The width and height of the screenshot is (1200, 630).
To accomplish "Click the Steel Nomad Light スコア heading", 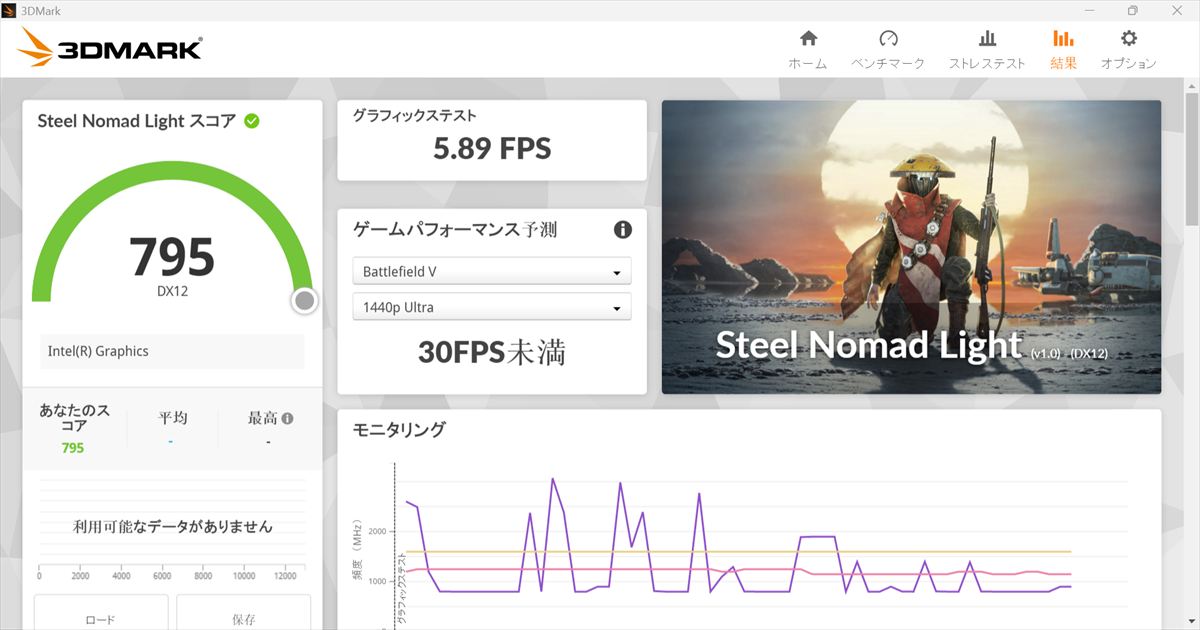I will click(137, 121).
